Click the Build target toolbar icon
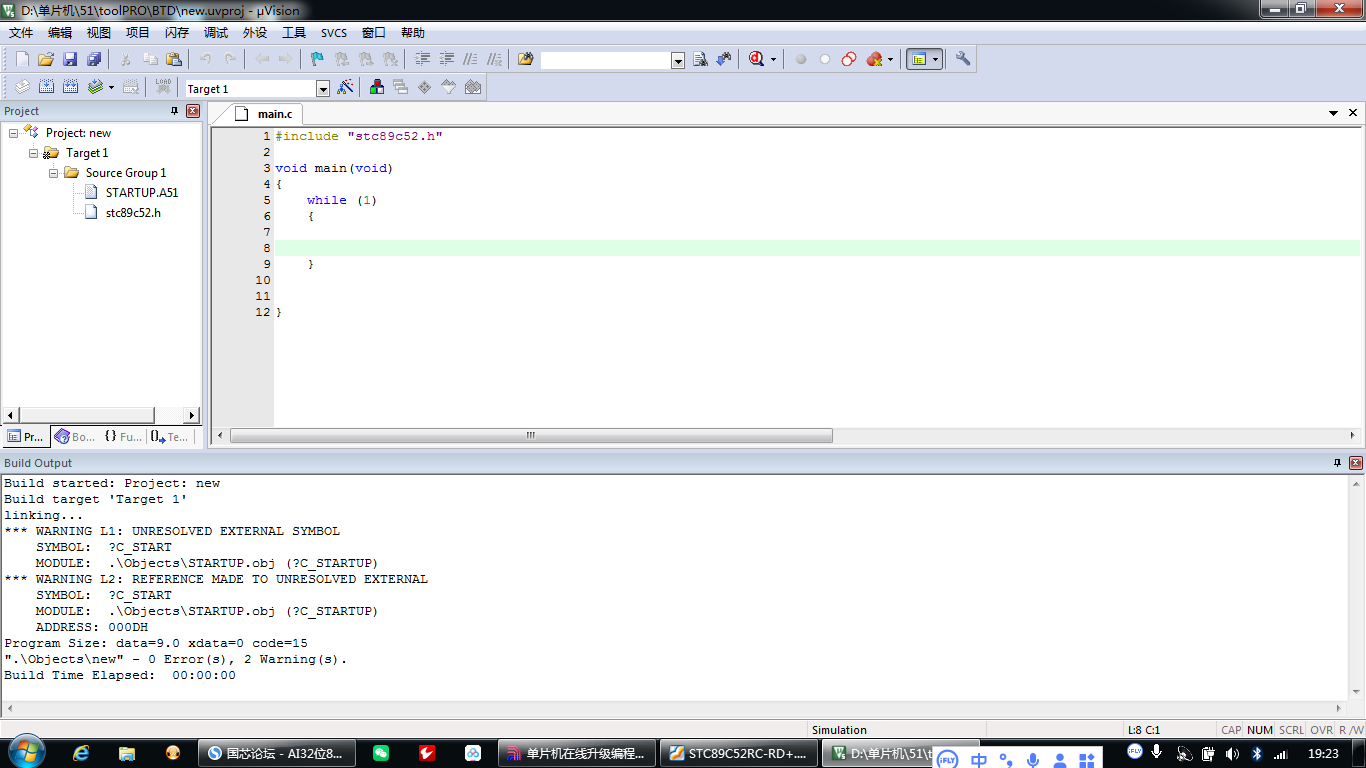This screenshot has height=768, width=1366. tap(46, 88)
